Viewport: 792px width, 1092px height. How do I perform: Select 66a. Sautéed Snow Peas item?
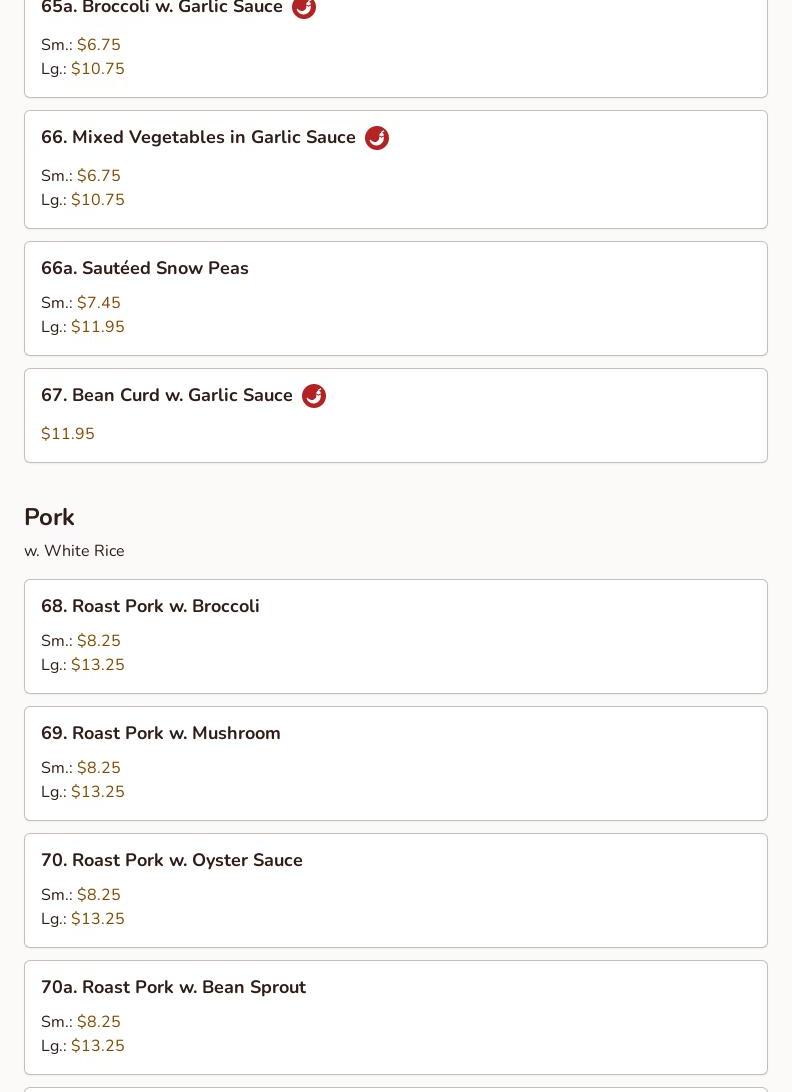coord(145,268)
